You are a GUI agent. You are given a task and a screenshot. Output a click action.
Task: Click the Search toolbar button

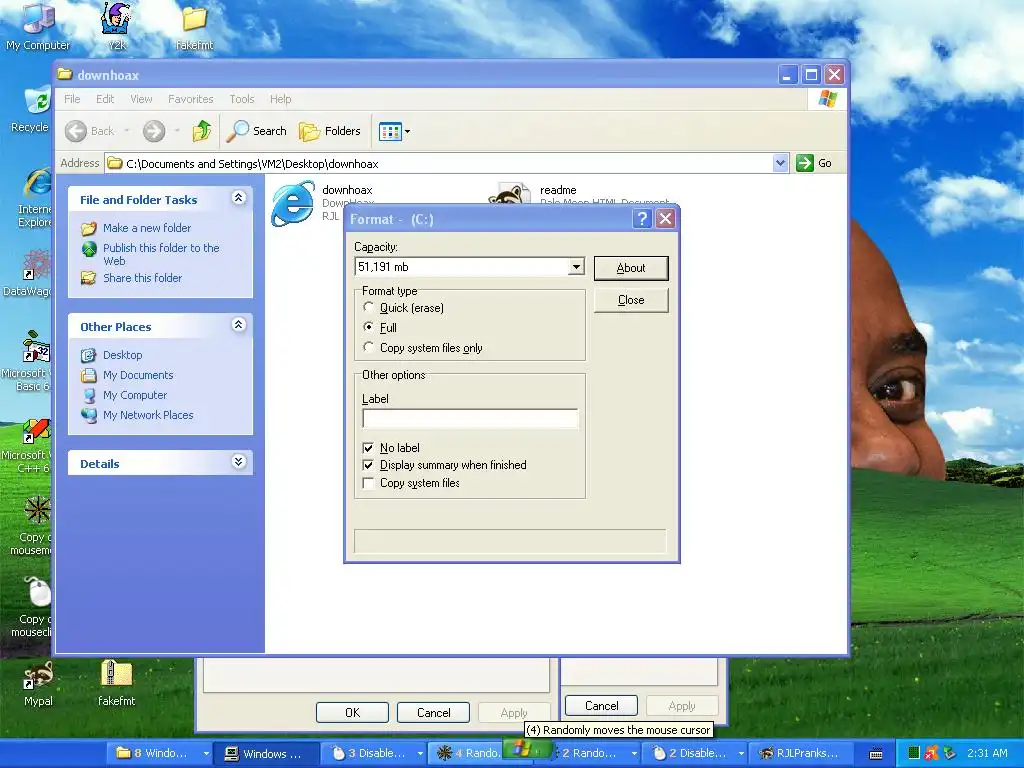pos(257,131)
